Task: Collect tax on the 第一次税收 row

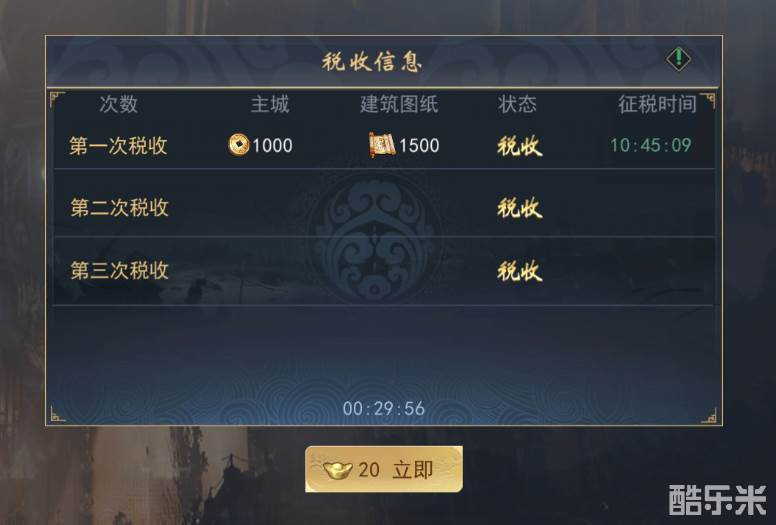Action: pos(520,146)
